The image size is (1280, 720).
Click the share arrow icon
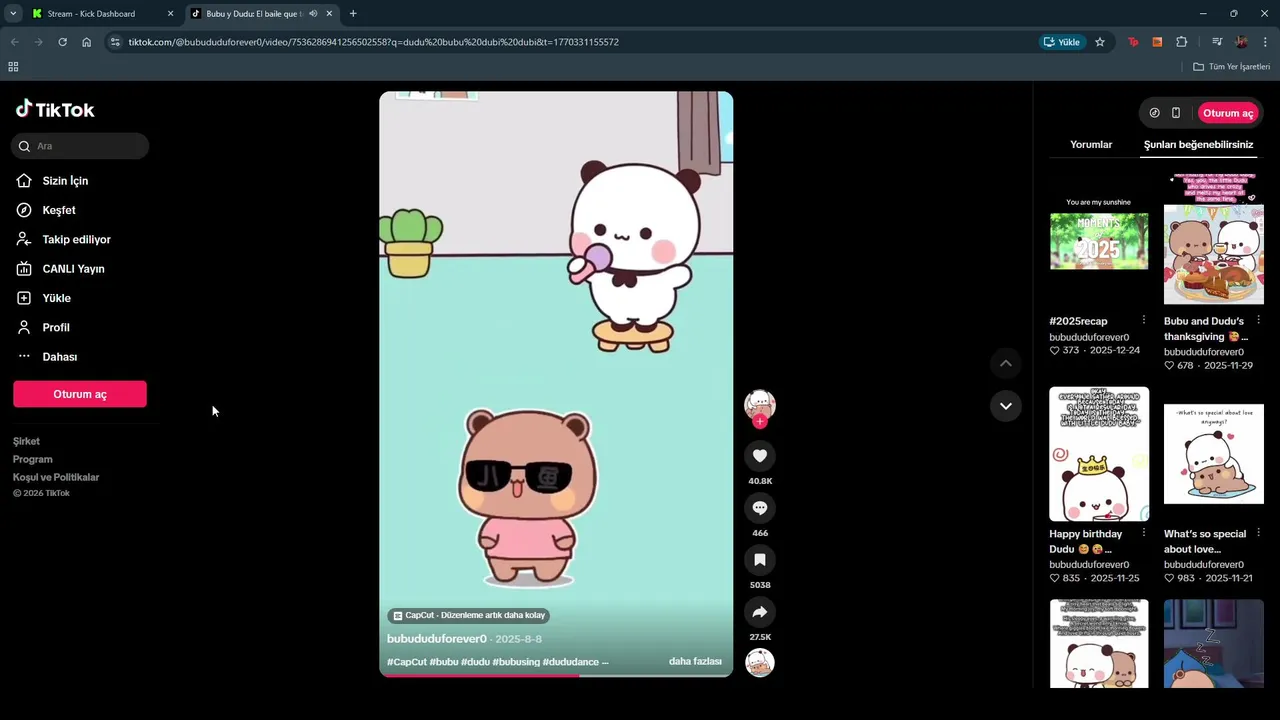click(760, 612)
